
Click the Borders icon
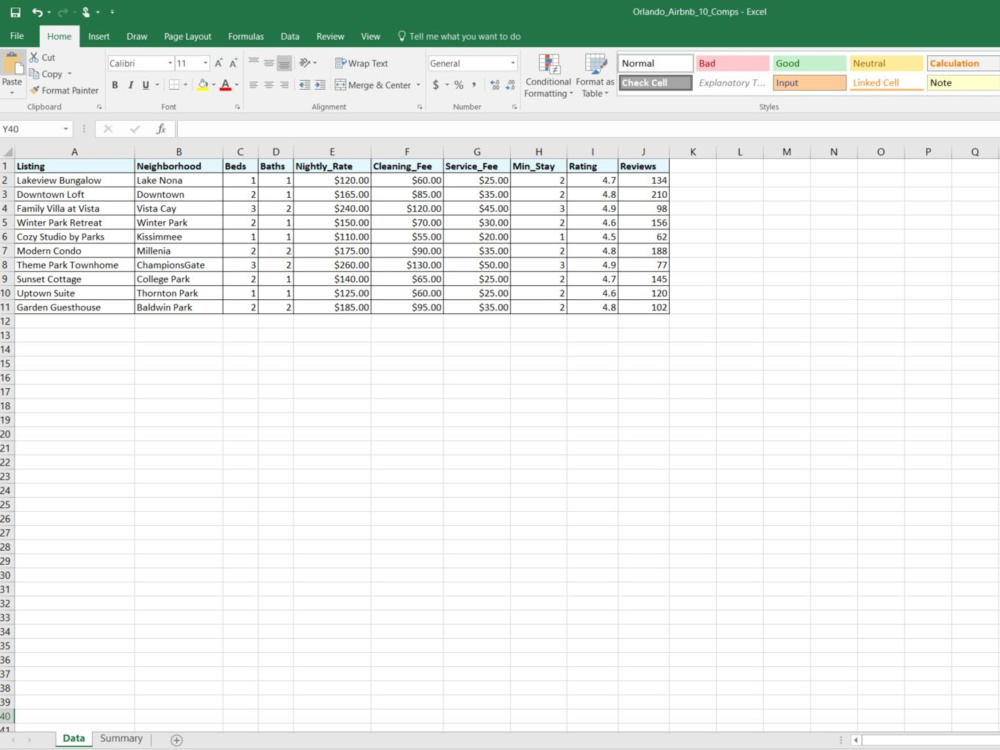tap(173, 85)
